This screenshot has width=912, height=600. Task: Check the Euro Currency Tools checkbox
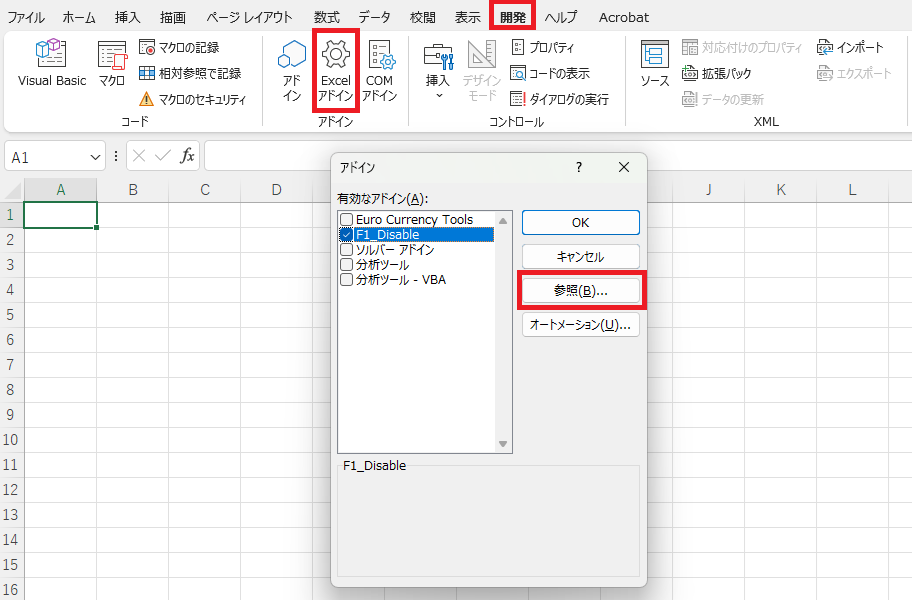346,220
